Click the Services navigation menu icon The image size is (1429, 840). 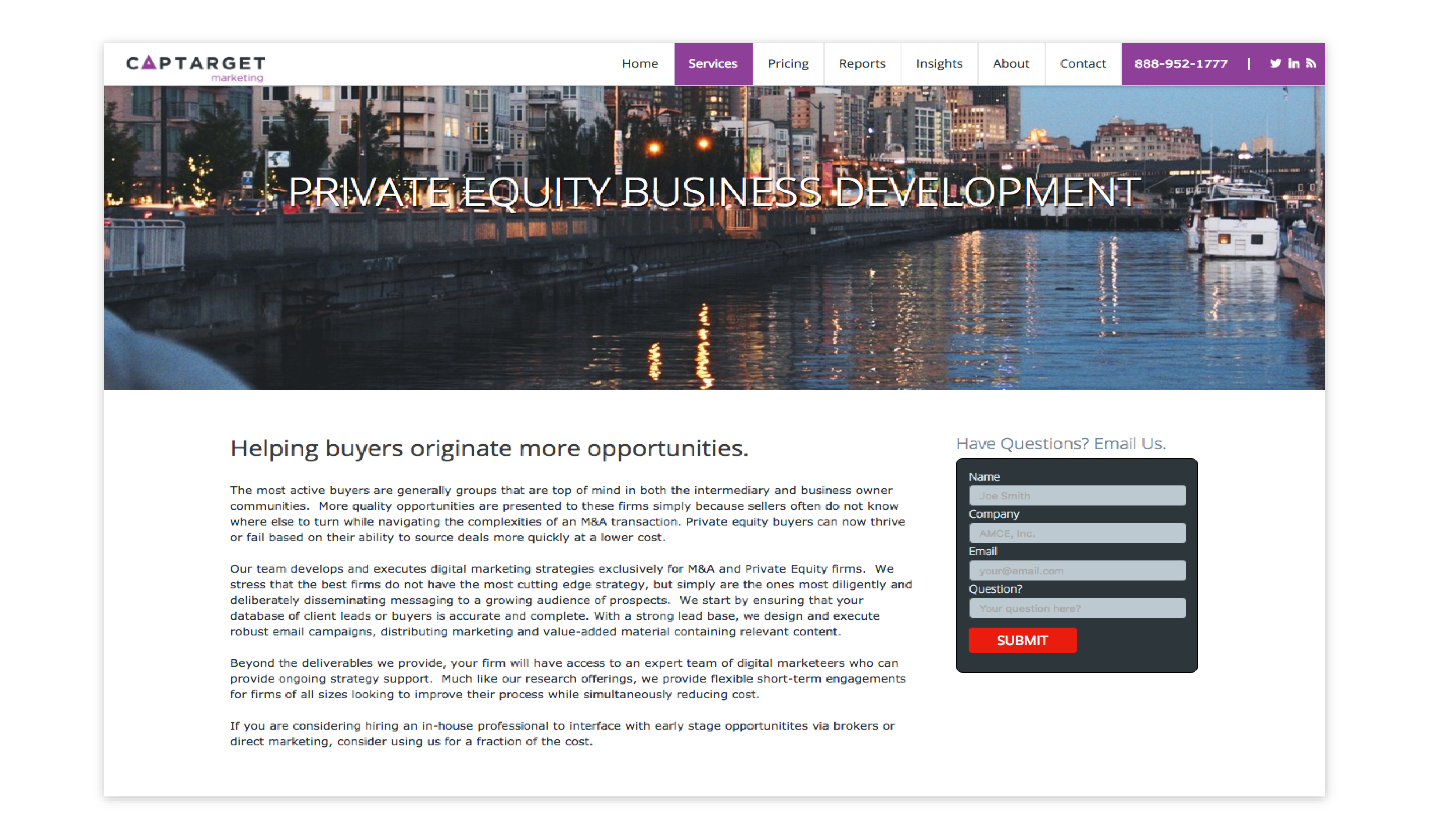[x=712, y=62]
